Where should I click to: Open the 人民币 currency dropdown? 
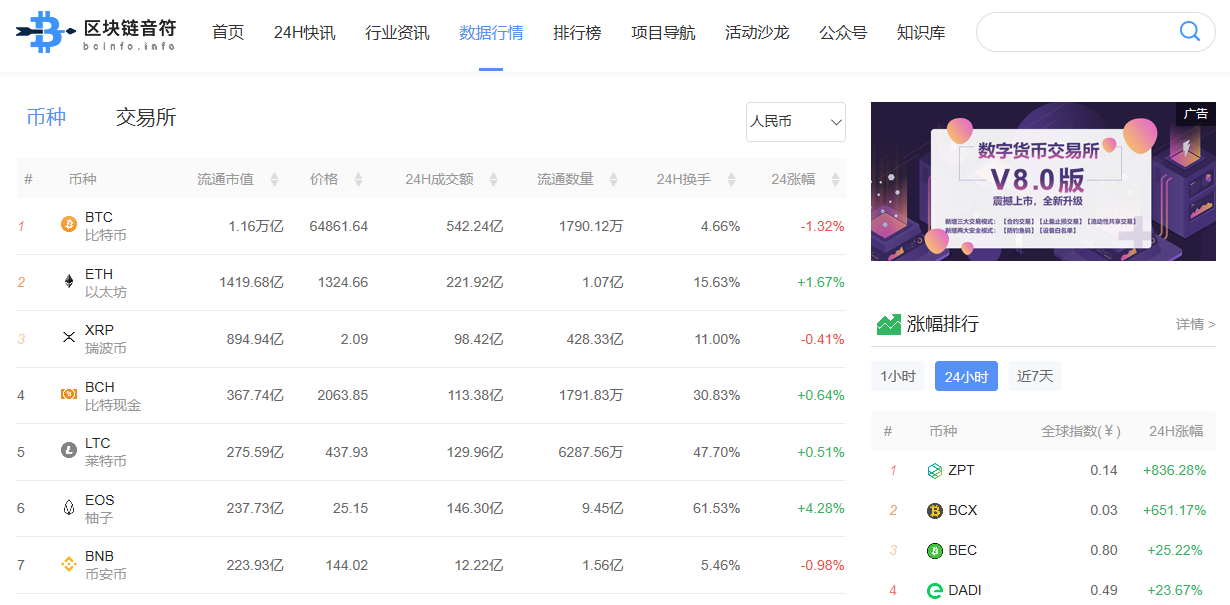(795, 122)
